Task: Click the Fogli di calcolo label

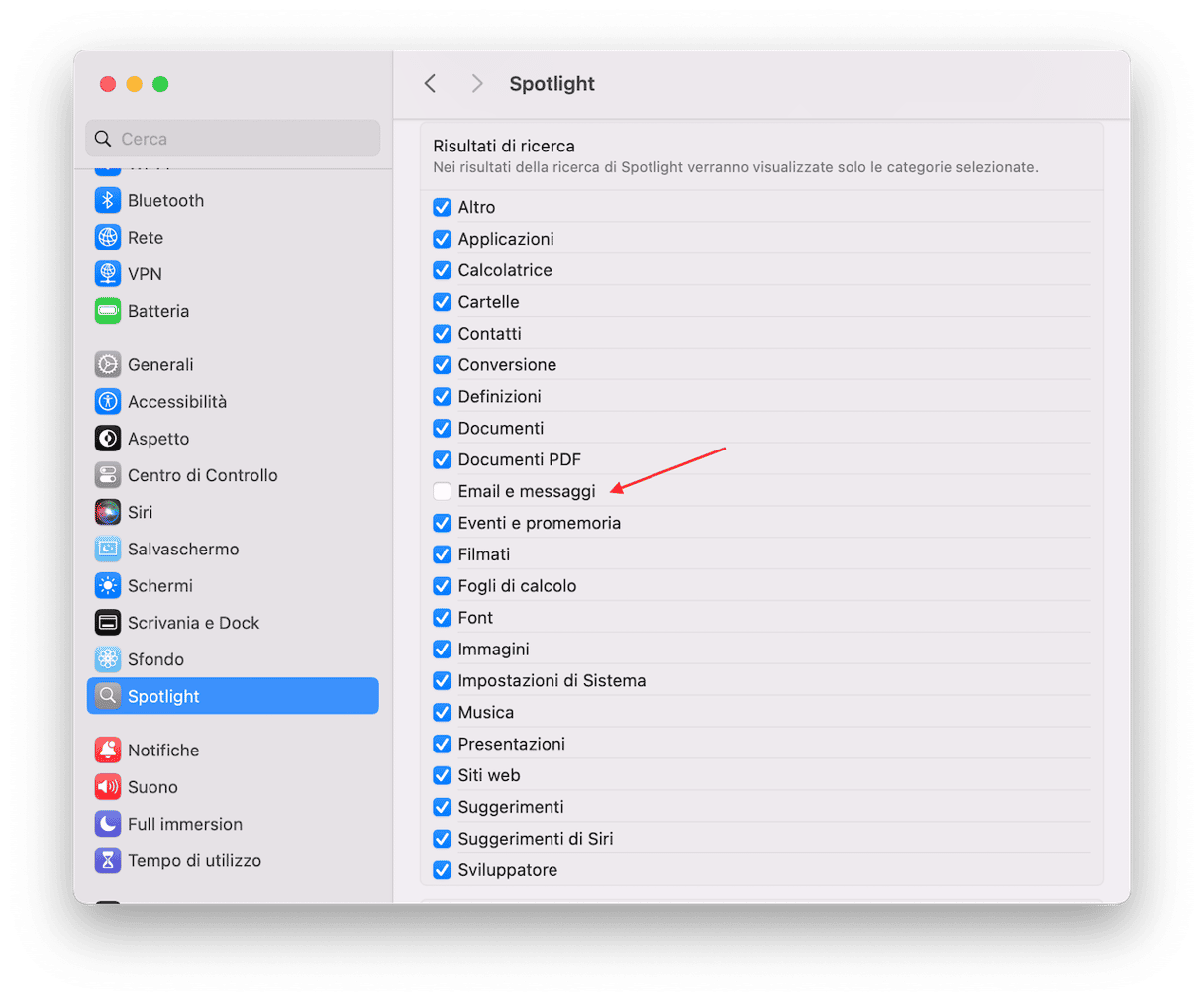Action: [517, 586]
